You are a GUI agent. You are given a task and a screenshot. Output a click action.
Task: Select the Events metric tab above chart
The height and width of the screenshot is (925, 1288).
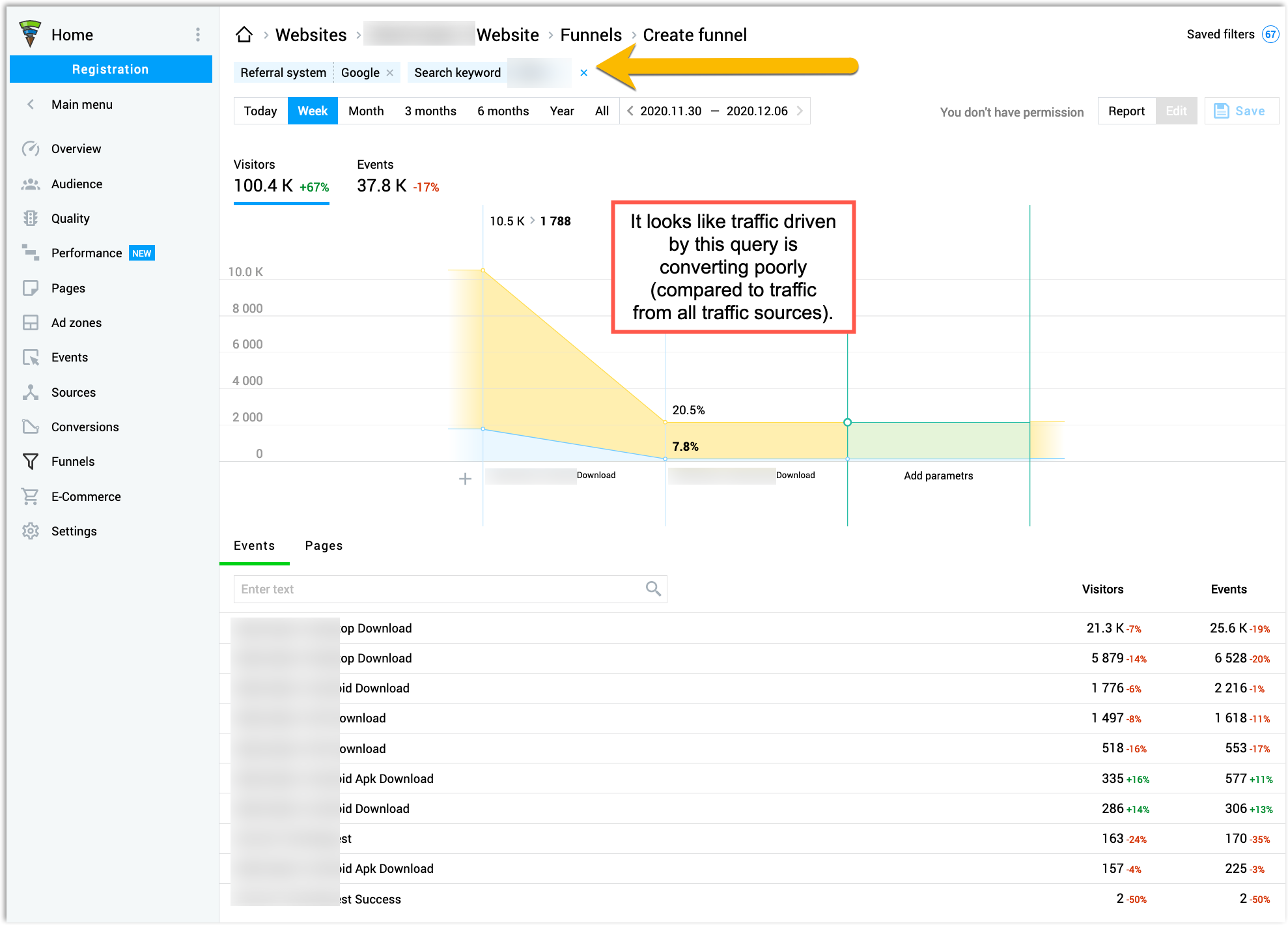[397, 177]
